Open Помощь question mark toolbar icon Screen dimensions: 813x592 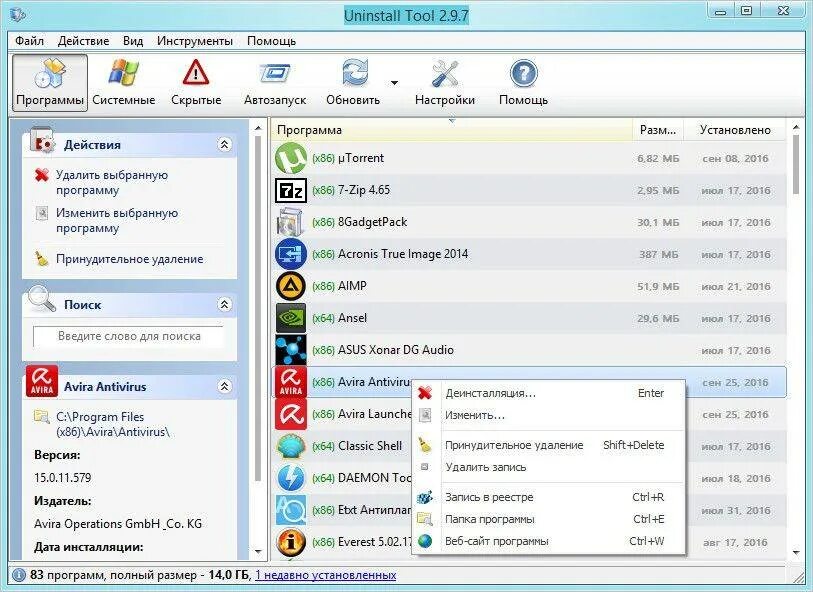point(523,73)
